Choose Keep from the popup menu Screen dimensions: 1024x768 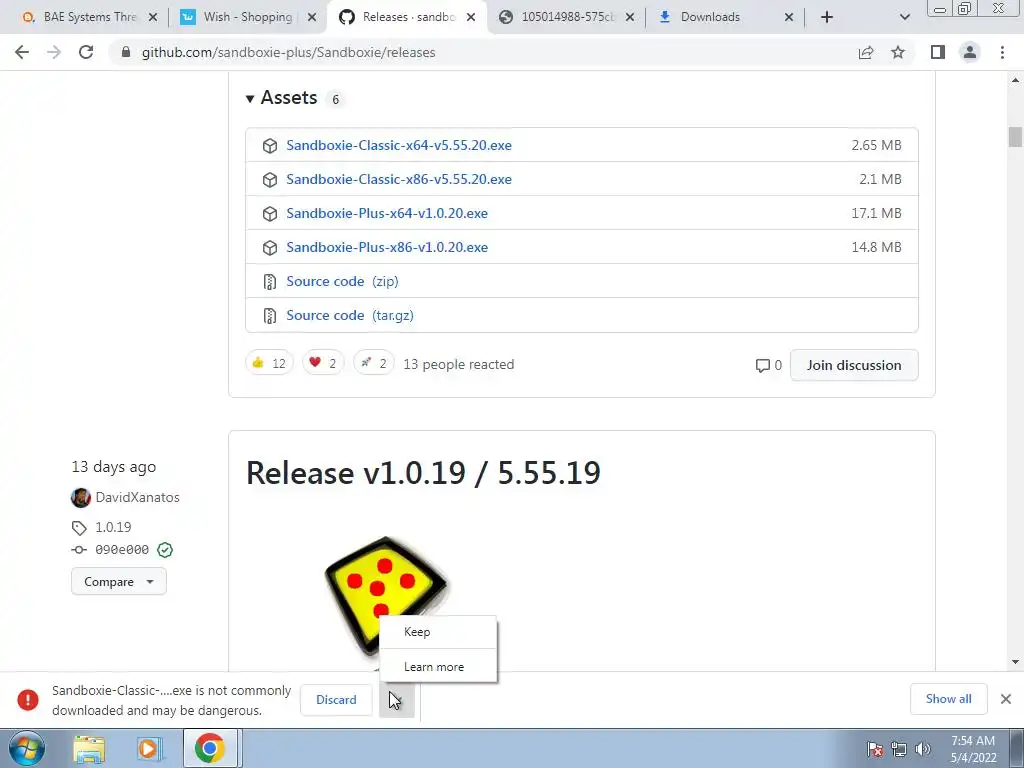[438, 632]
